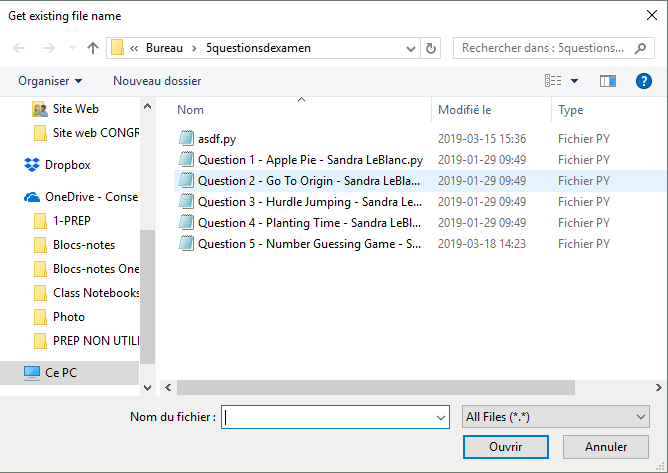Close the Get existing file name dialog
The height and width of the screenshot is (473, 668).
point(651,15)
